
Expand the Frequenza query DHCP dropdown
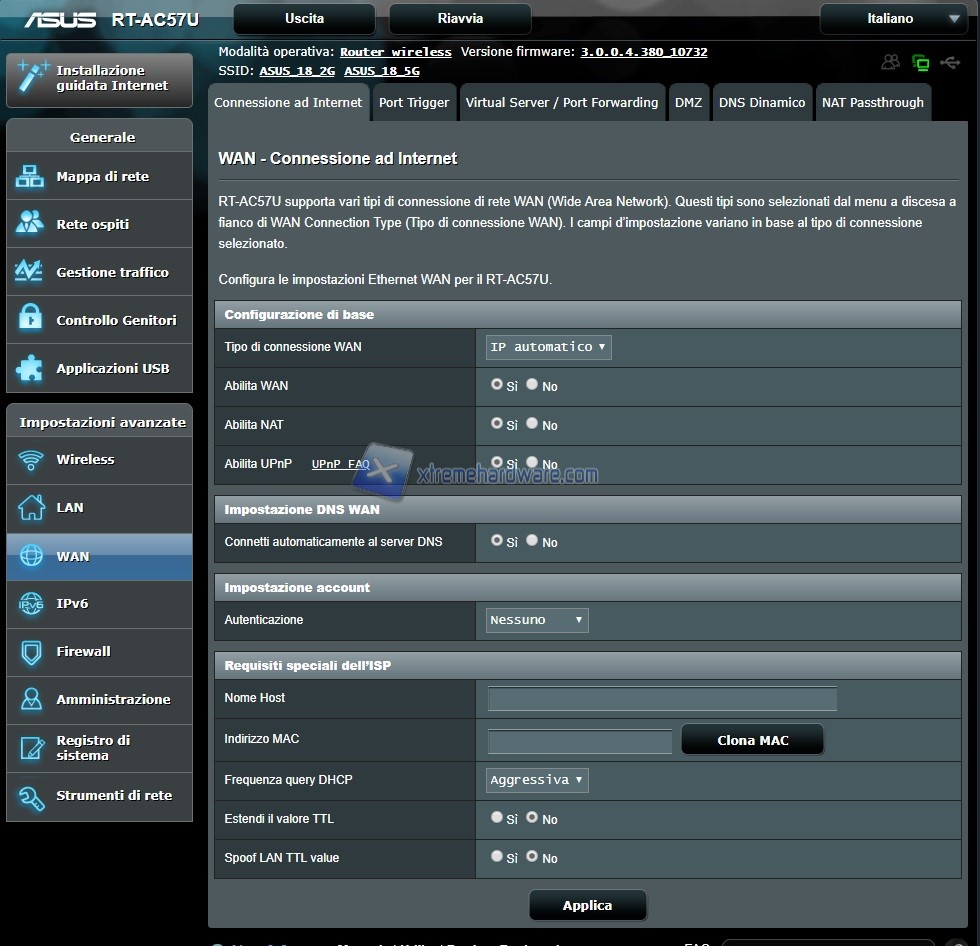[537, 780]
